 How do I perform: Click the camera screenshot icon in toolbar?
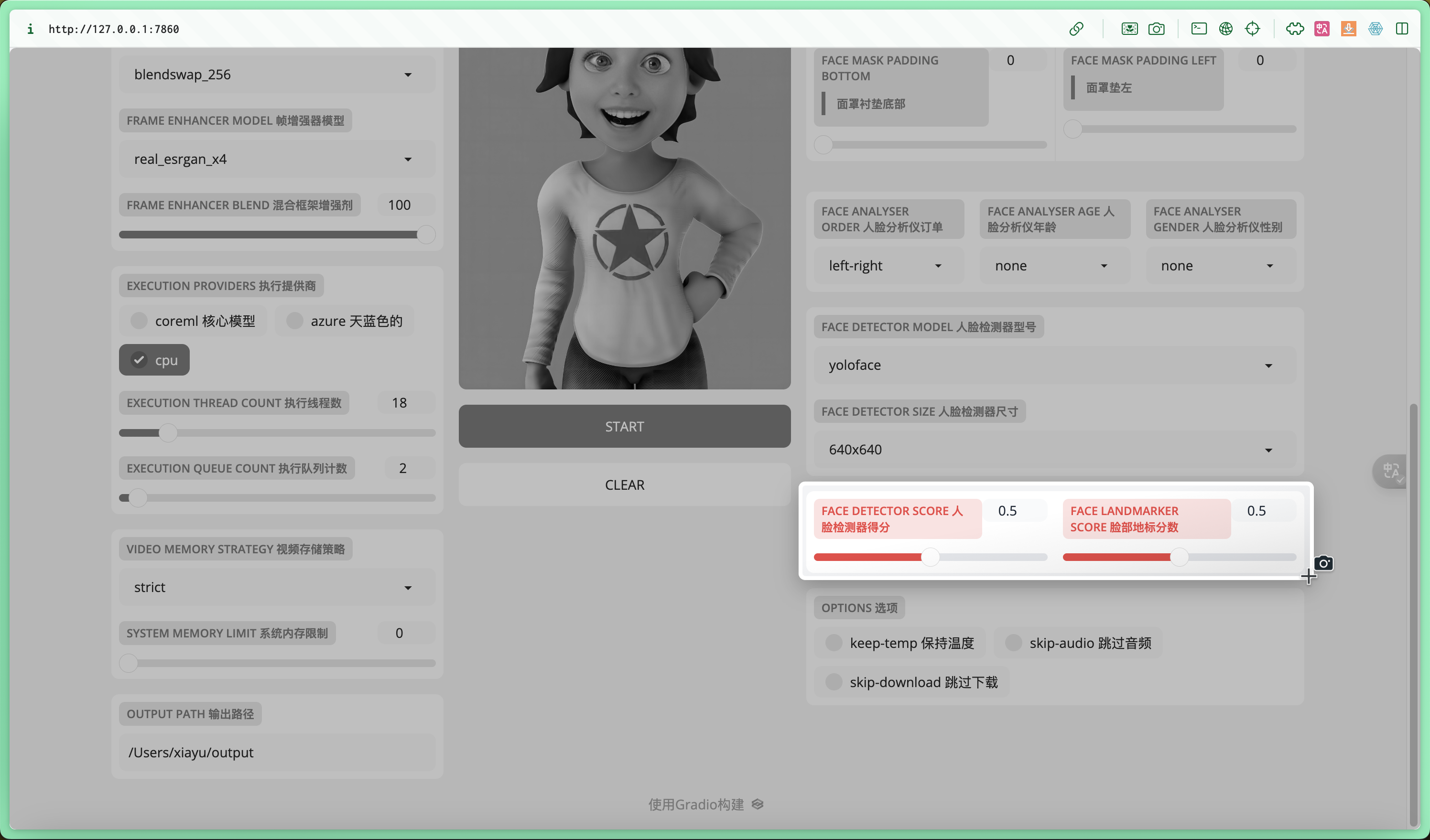coord(1156,29)
